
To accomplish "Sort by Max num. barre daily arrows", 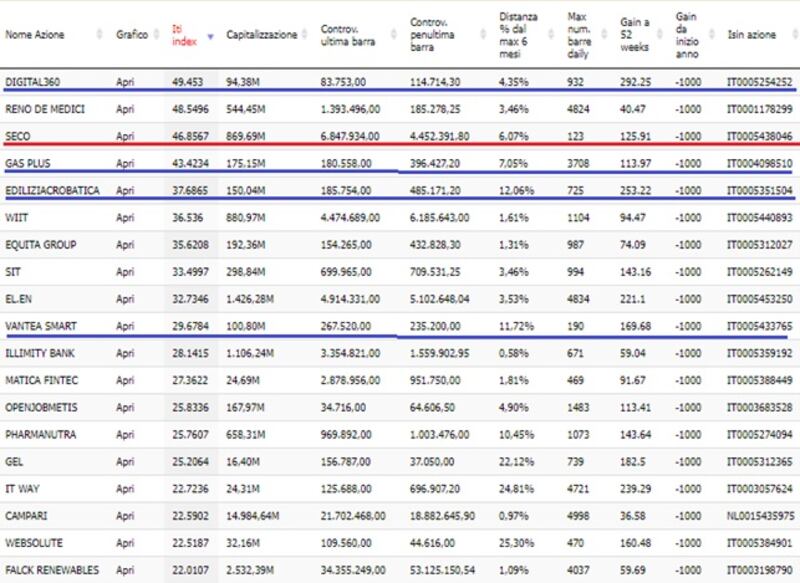I will tap(605, 35).
